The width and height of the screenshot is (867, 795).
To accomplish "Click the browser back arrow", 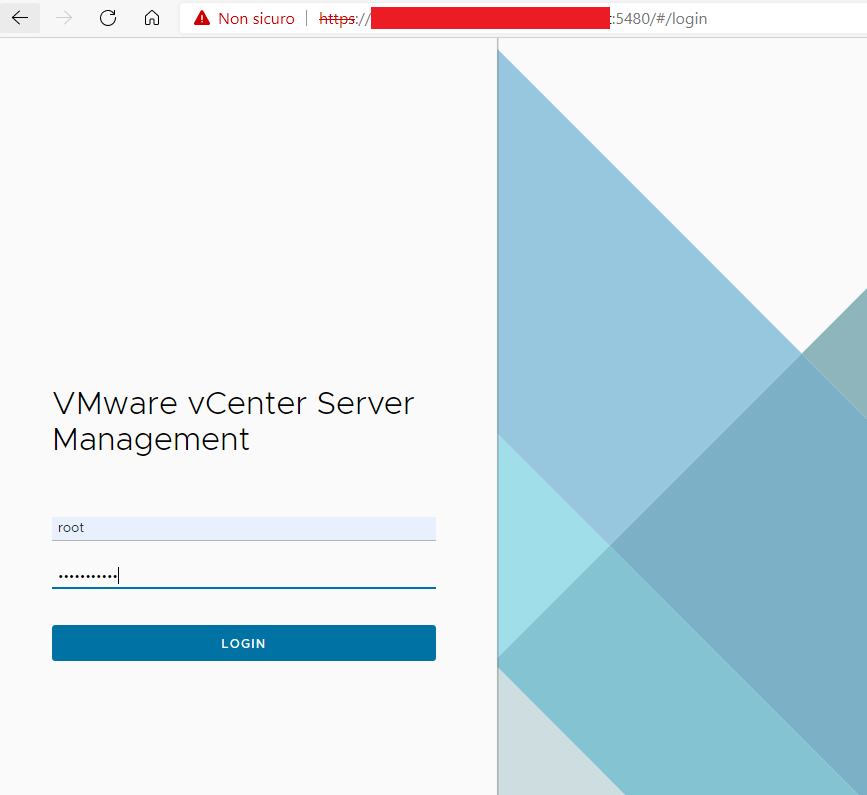I will [20, 18].
